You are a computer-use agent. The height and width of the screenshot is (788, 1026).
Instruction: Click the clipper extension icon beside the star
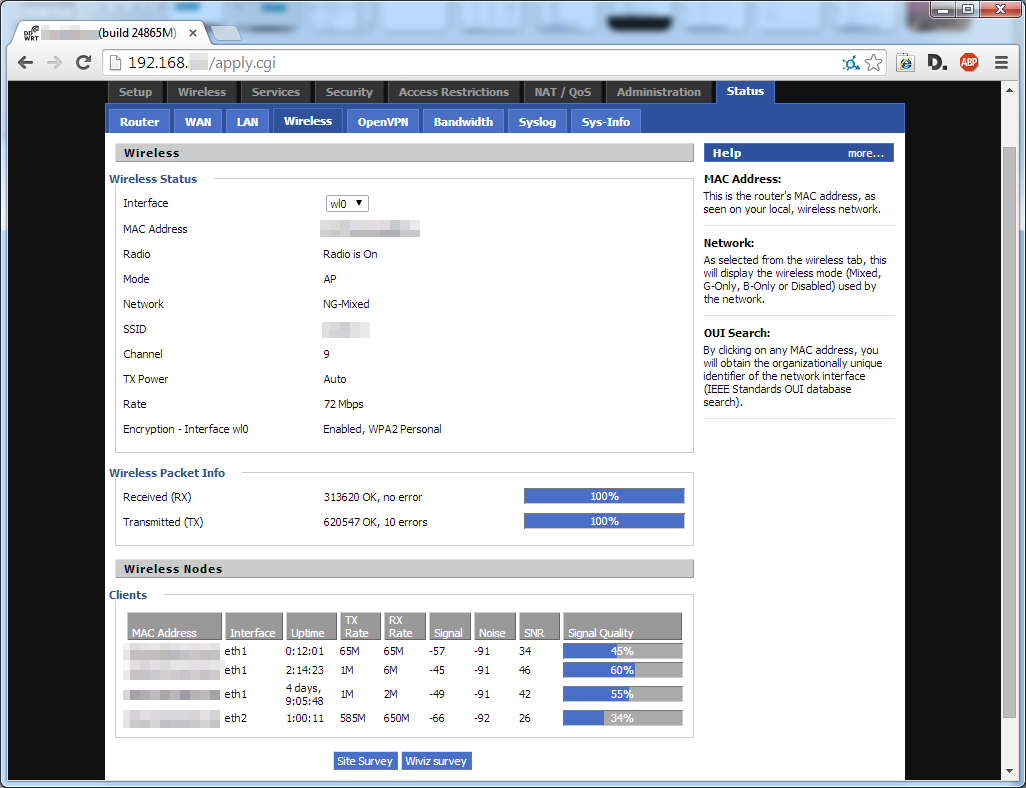(904, 62)
